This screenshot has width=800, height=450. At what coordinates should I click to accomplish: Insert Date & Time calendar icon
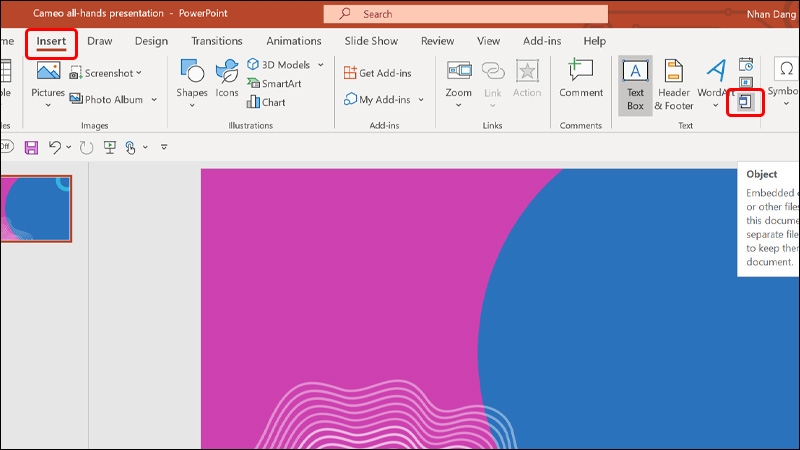point(746,65)
